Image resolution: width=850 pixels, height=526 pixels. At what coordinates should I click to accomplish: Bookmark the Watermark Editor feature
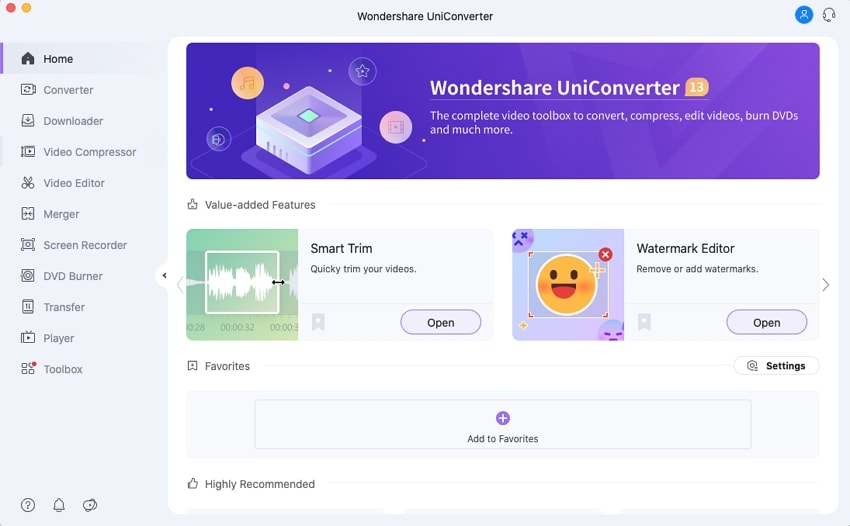pos(644,322)
